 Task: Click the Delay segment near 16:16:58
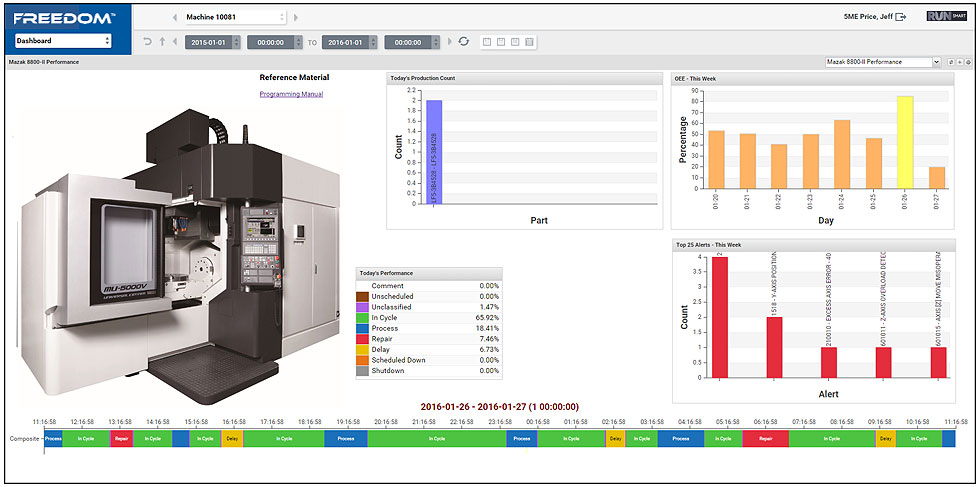(x=232, y=438)
